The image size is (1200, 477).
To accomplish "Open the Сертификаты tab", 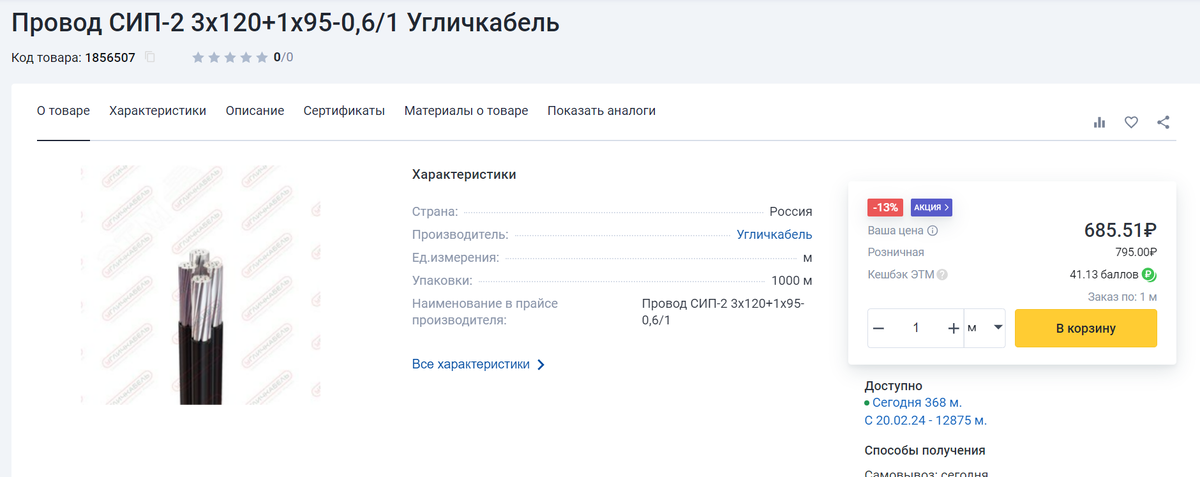I will click(x=344, y=111).
